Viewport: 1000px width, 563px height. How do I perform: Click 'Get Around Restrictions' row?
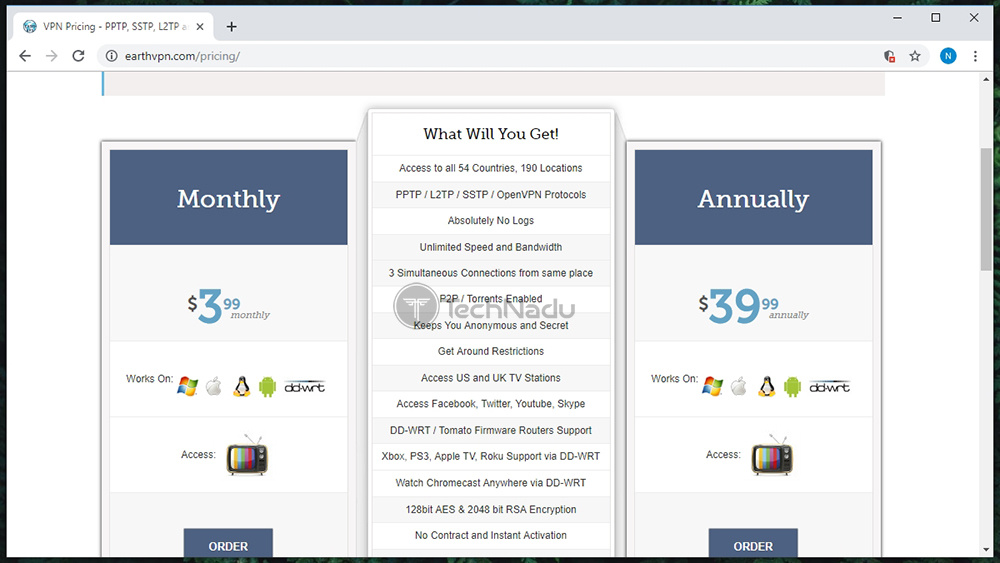coord(490,351)
